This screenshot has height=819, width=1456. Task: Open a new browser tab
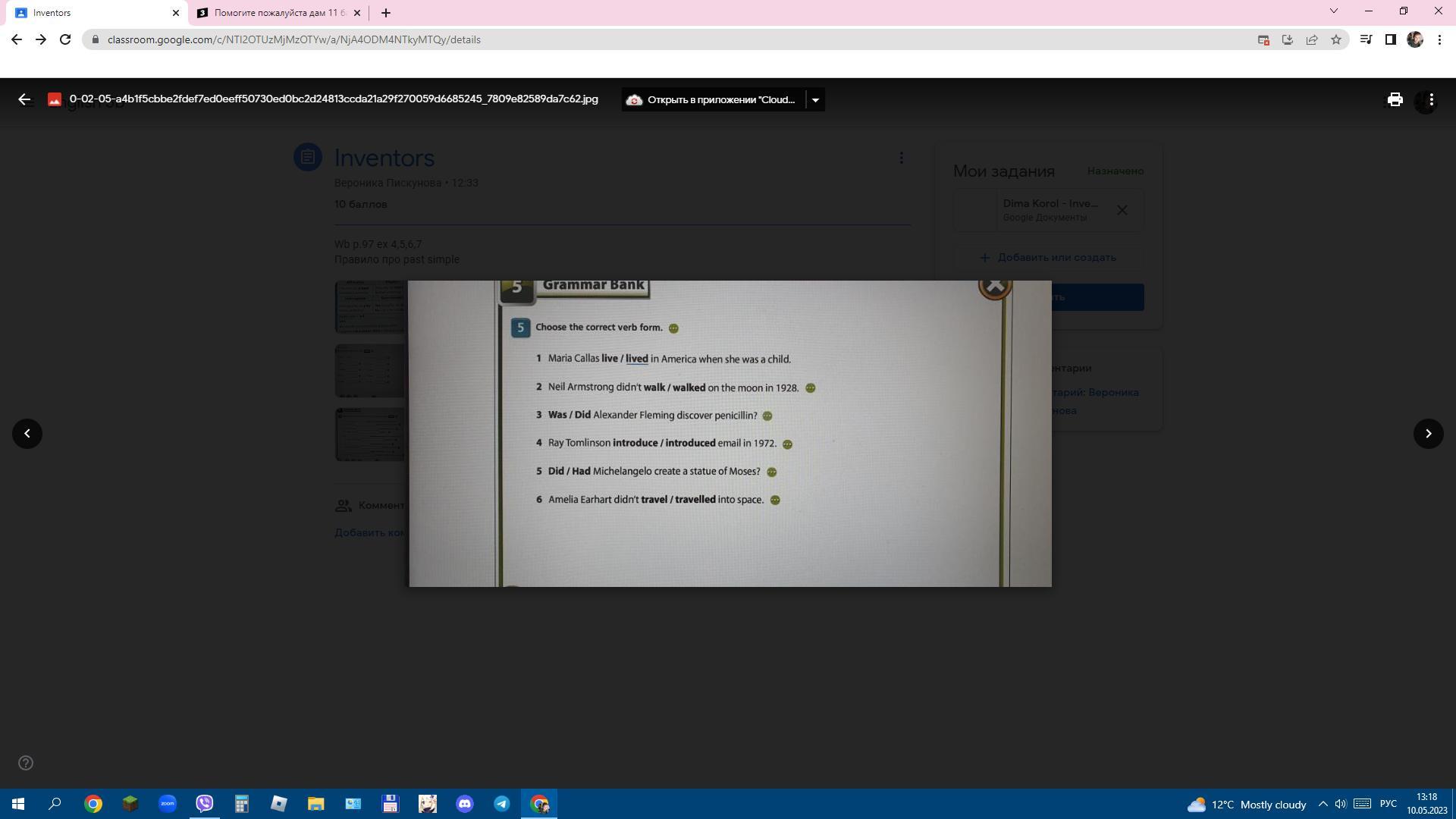(386, 13)
